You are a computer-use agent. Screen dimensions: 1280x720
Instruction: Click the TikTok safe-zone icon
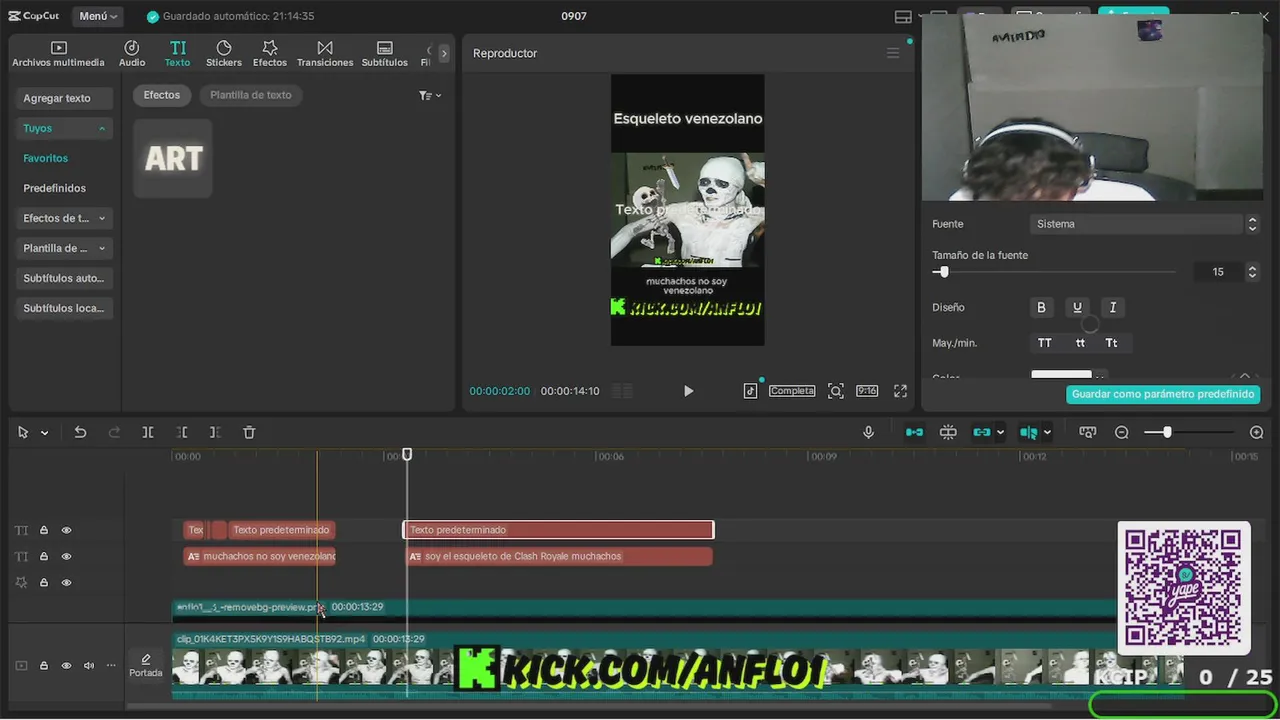[750, 391]
